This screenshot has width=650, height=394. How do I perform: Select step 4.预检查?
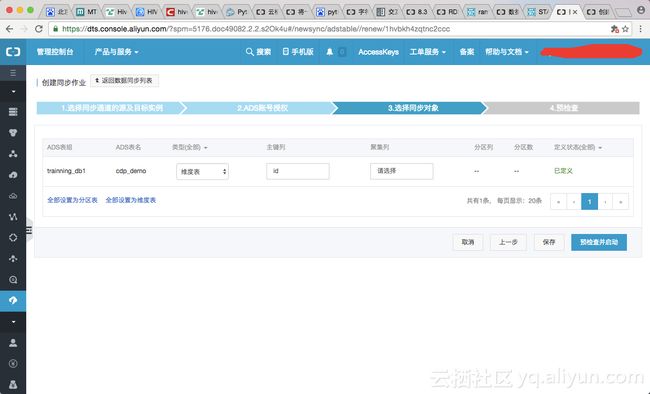(x=564, y=108)
